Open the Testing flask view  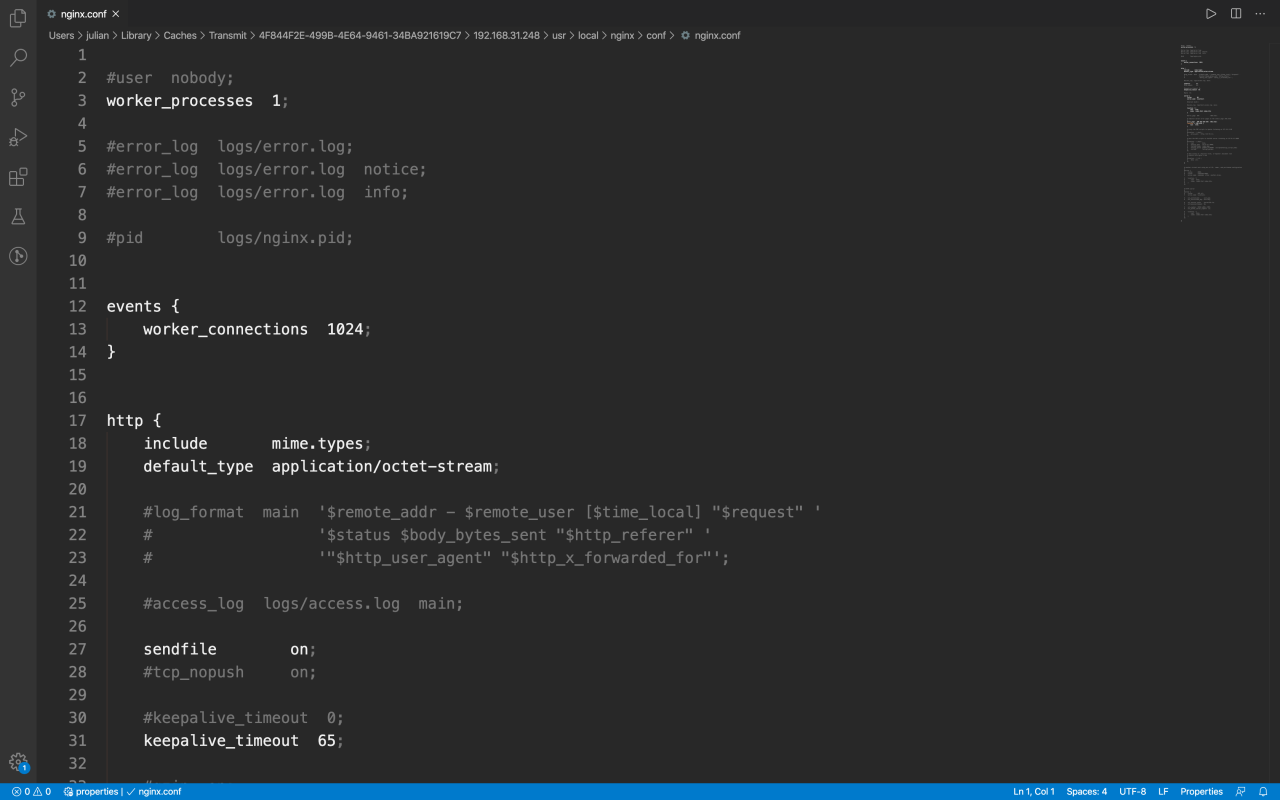18,216
